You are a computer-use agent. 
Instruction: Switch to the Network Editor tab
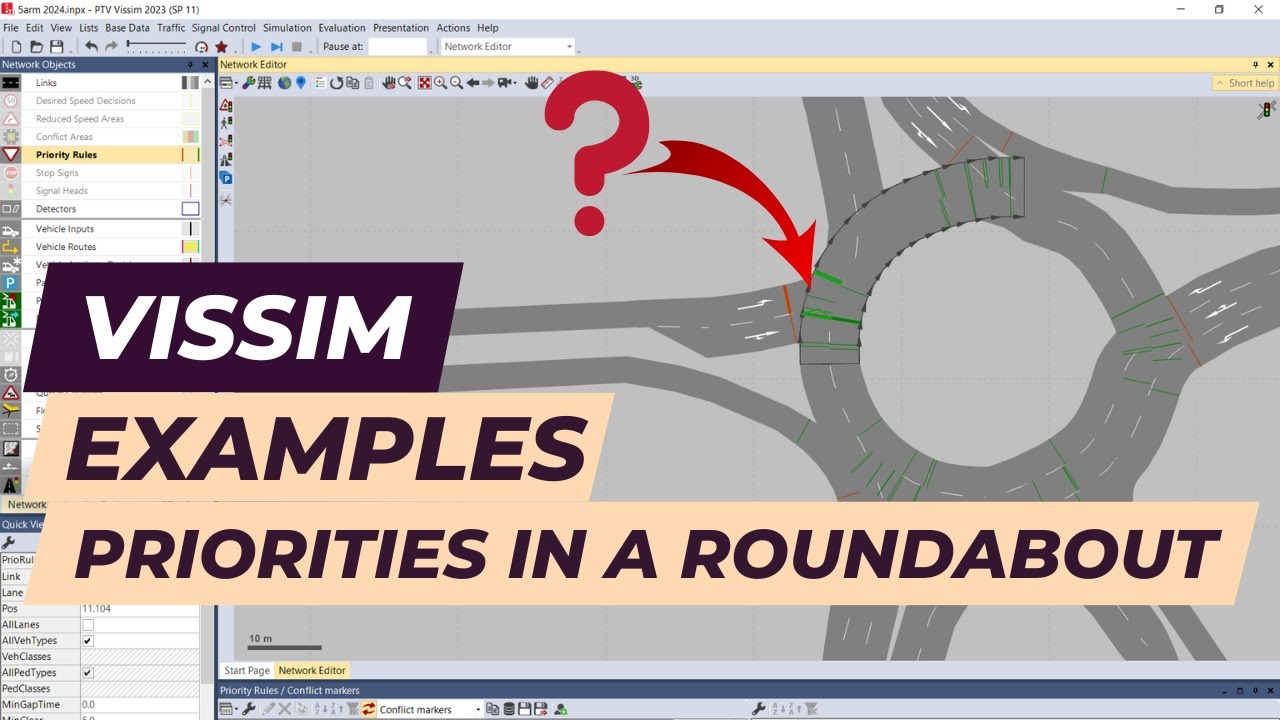point(312,670)
